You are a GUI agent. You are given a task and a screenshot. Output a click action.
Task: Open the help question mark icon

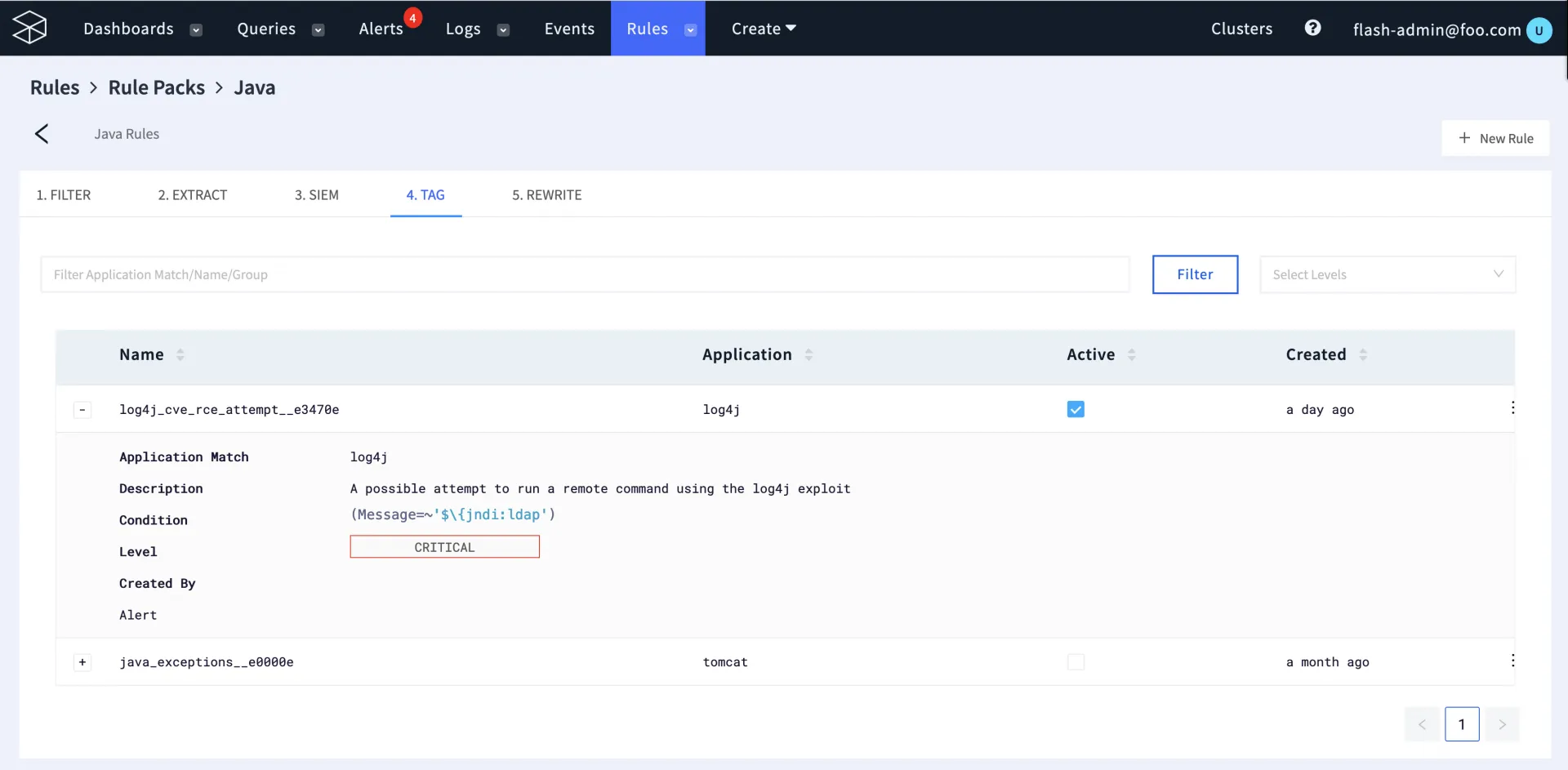click(1312, 28)
